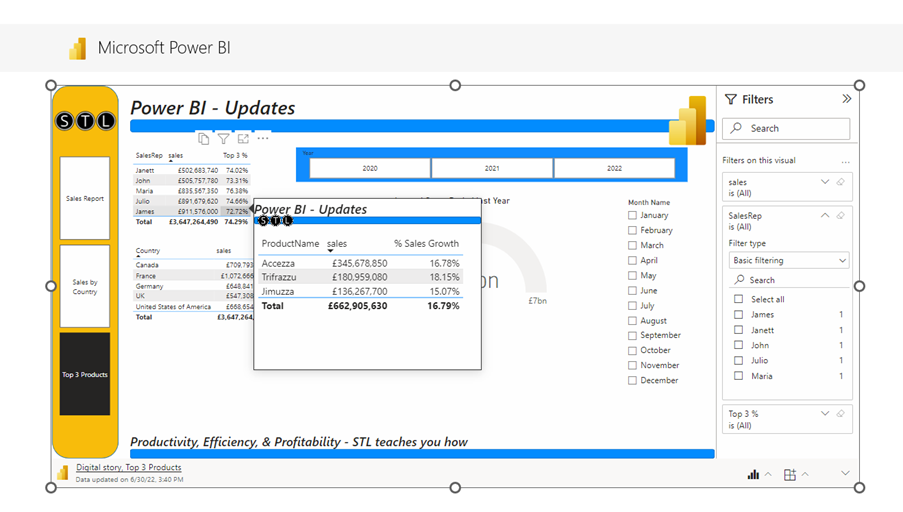Viewport: 903px width, 512px height.
Task: Sort by the % Sales Growth column header
Action: click(x=426, y=244)
